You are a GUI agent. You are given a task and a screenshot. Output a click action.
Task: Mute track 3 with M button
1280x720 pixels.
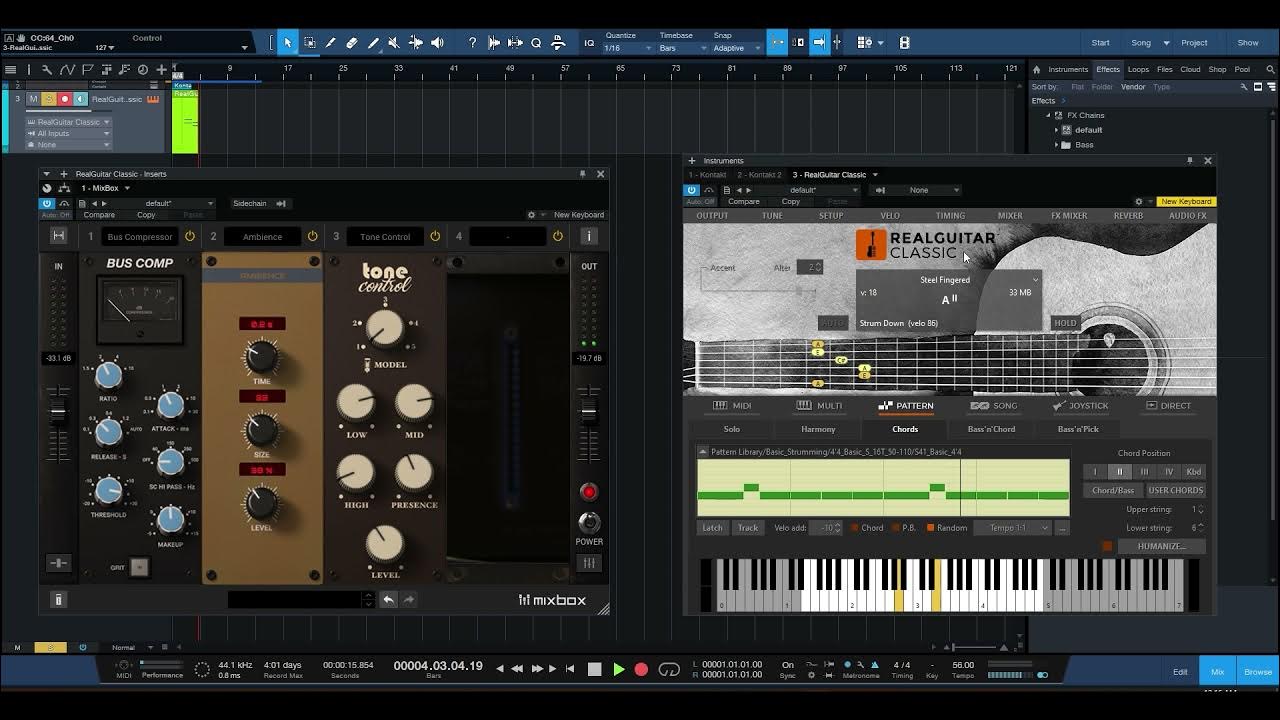[33, 99]
